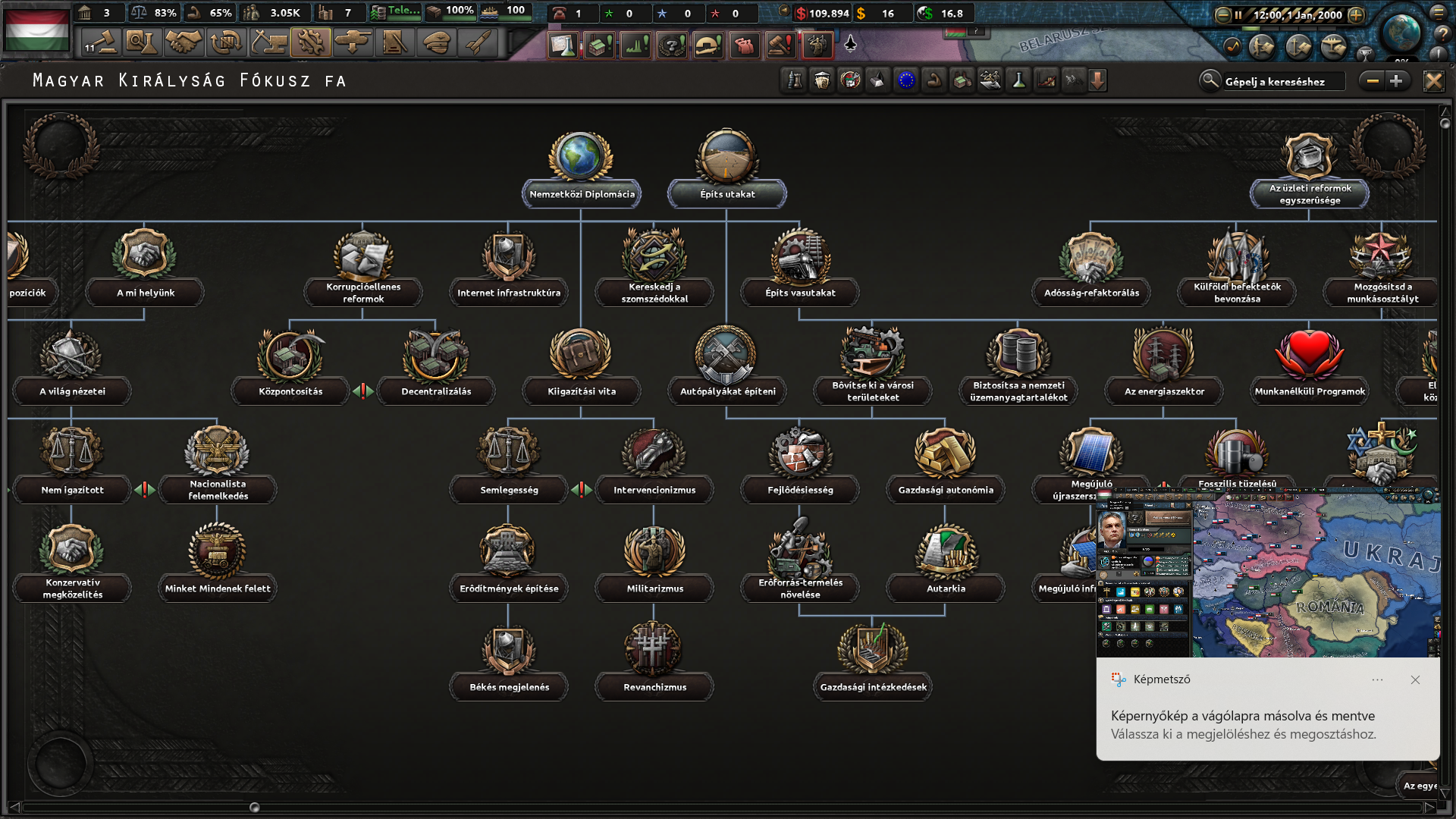This screenshot has width=1456, height=819.
Task: Toggle the research flask focus filter
Action: pos(1018,80)
